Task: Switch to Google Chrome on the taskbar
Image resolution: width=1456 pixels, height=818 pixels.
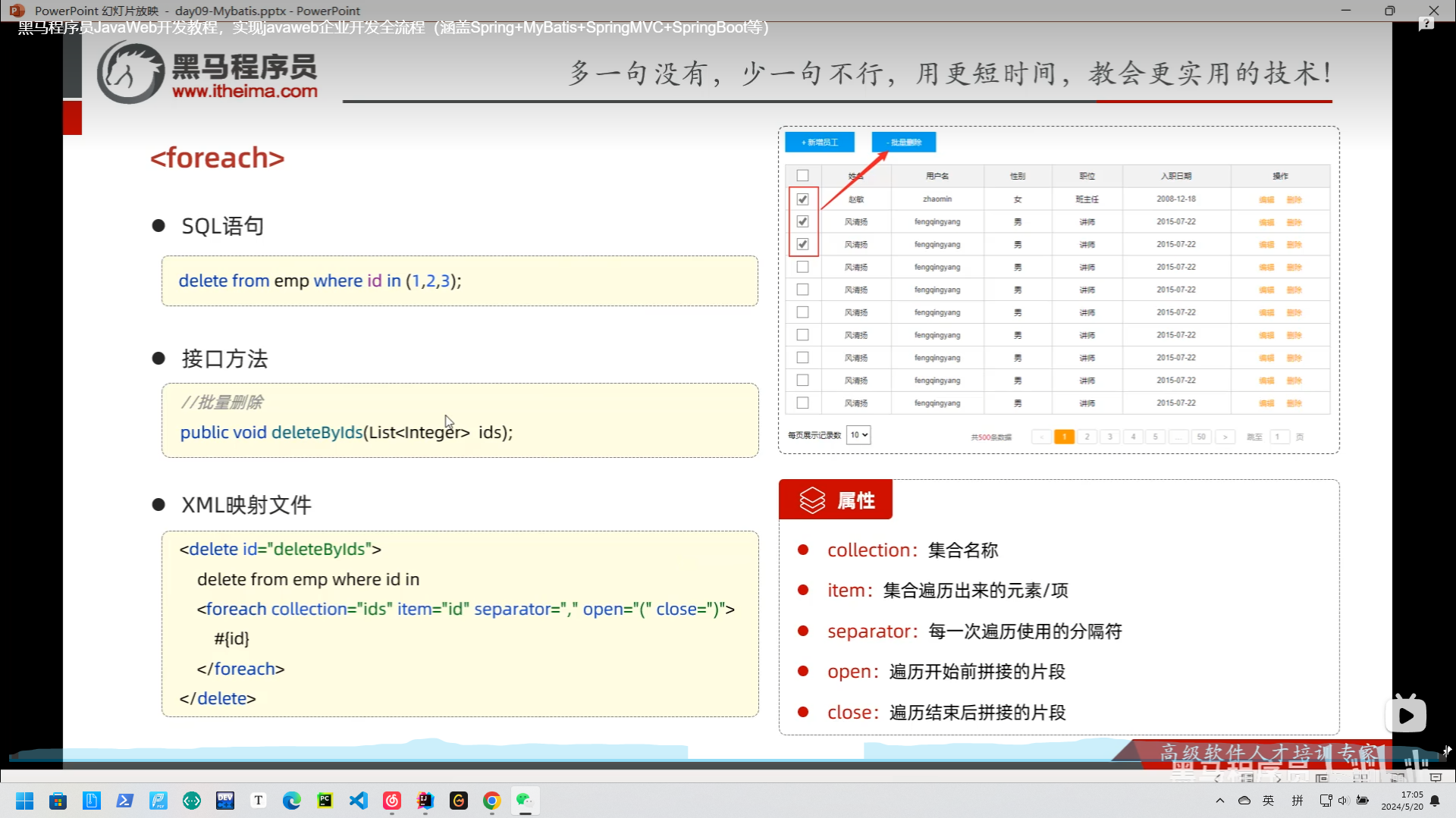Action: click(492, 801)
